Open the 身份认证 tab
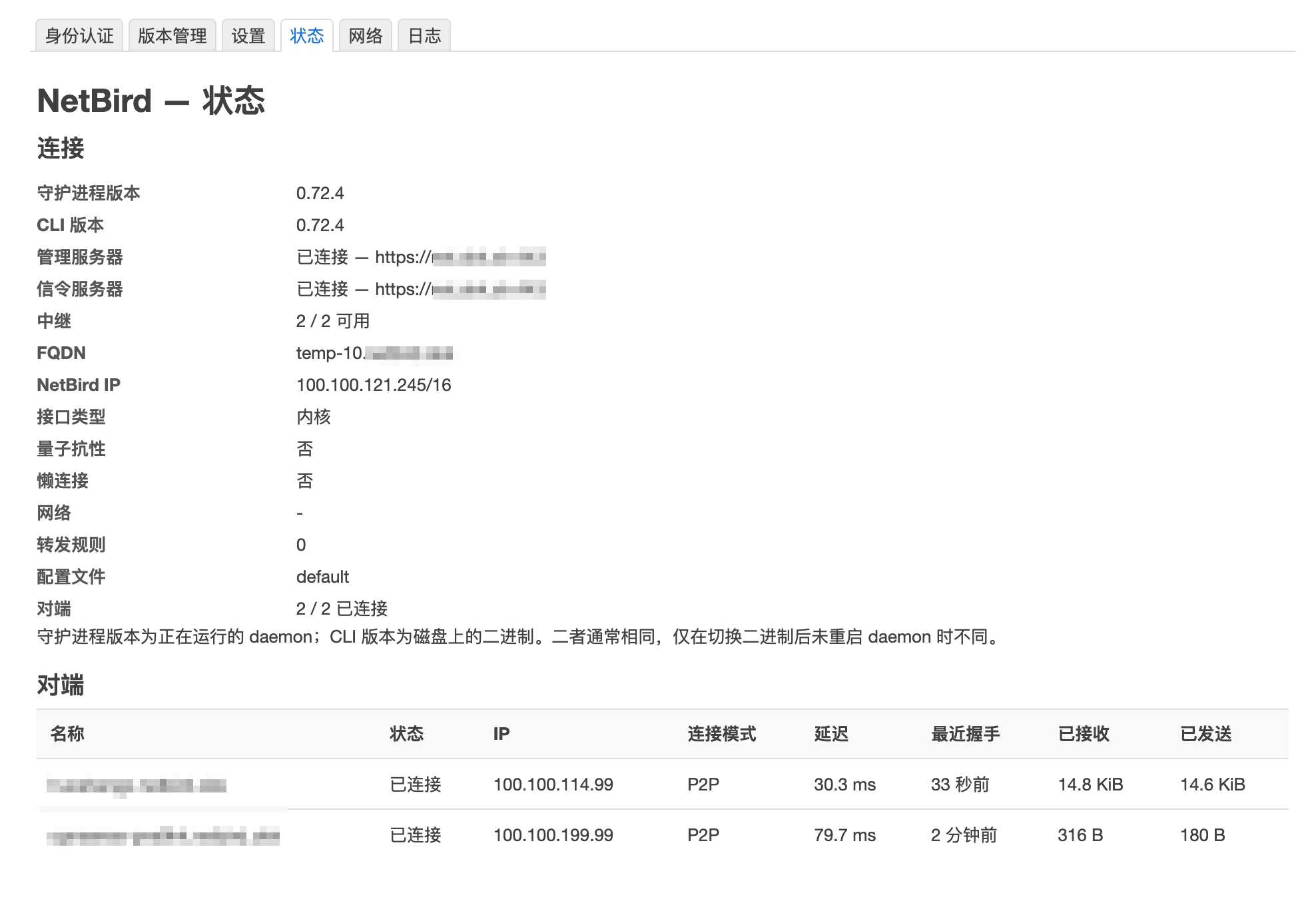Viewport: 1316px width, 915px height. (79, 35)
